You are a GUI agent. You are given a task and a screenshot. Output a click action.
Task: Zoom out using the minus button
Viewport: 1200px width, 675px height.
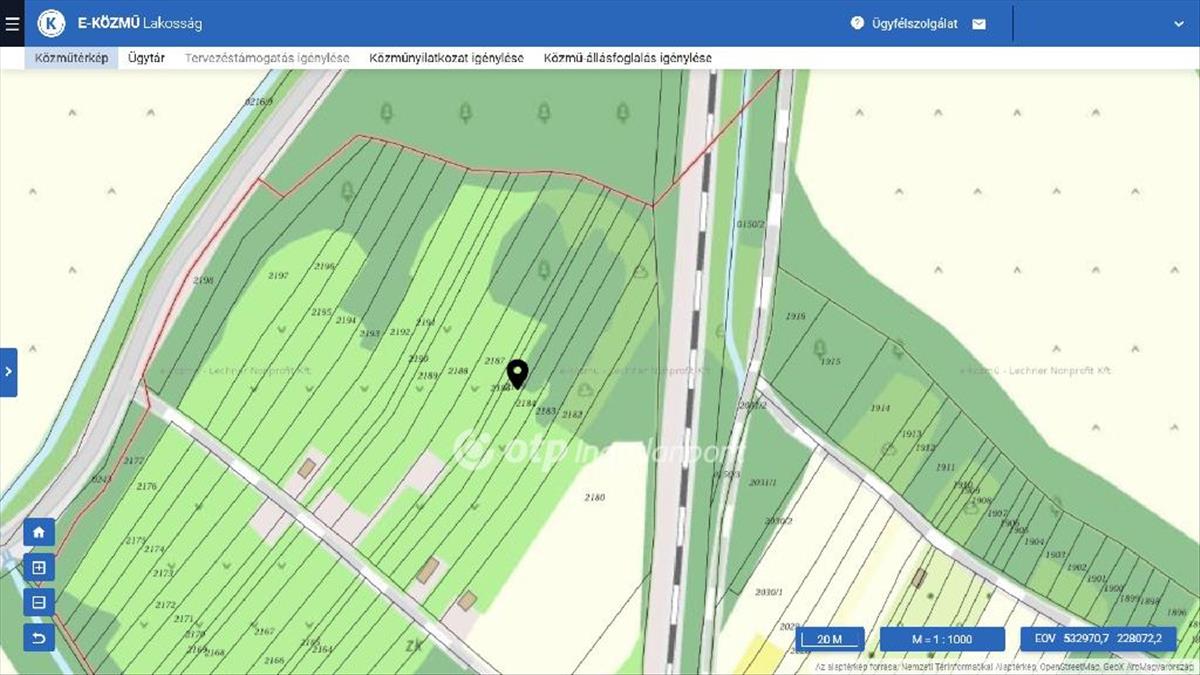39,602
